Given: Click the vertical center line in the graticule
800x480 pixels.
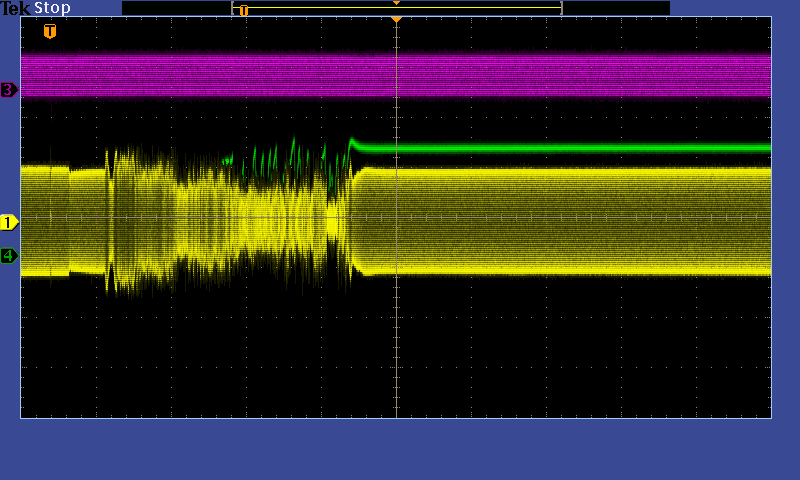Looking at the screenshot, I should tap(397, 330).
